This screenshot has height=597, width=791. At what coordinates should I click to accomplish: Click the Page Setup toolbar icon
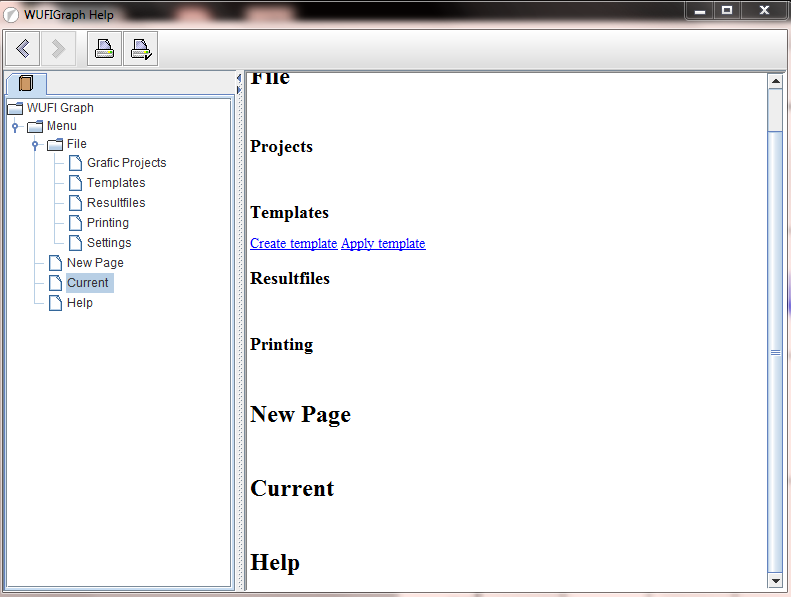(x=140, y=48)
